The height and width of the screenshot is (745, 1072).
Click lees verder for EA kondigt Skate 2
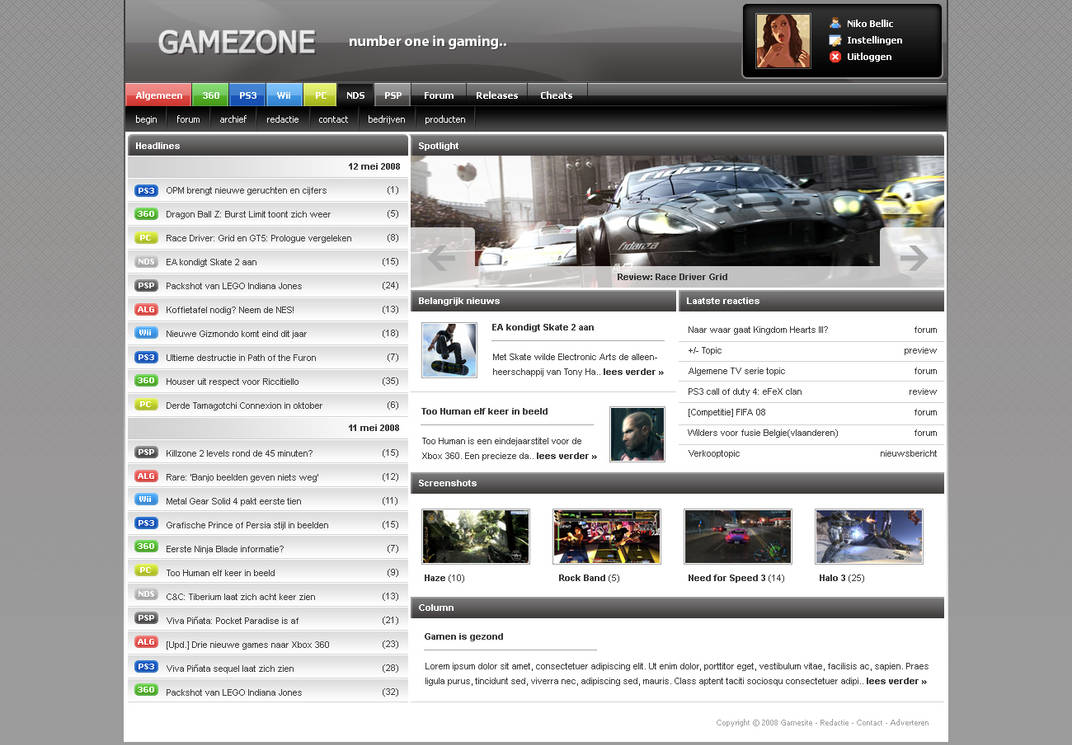click(633, 372)
